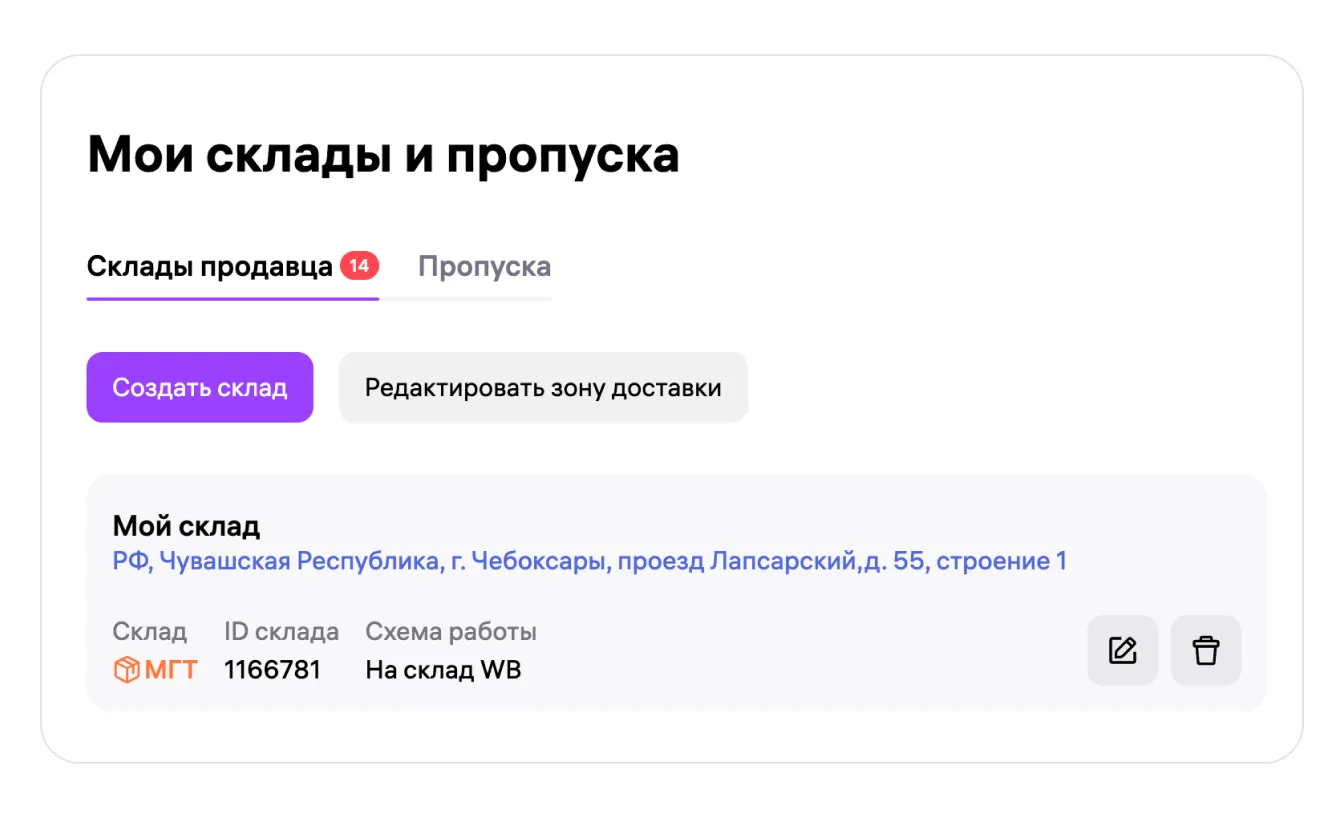Click the Мой склад warehouse name
The height and width of the screenshot is (818, 1344).
(186, 526)
